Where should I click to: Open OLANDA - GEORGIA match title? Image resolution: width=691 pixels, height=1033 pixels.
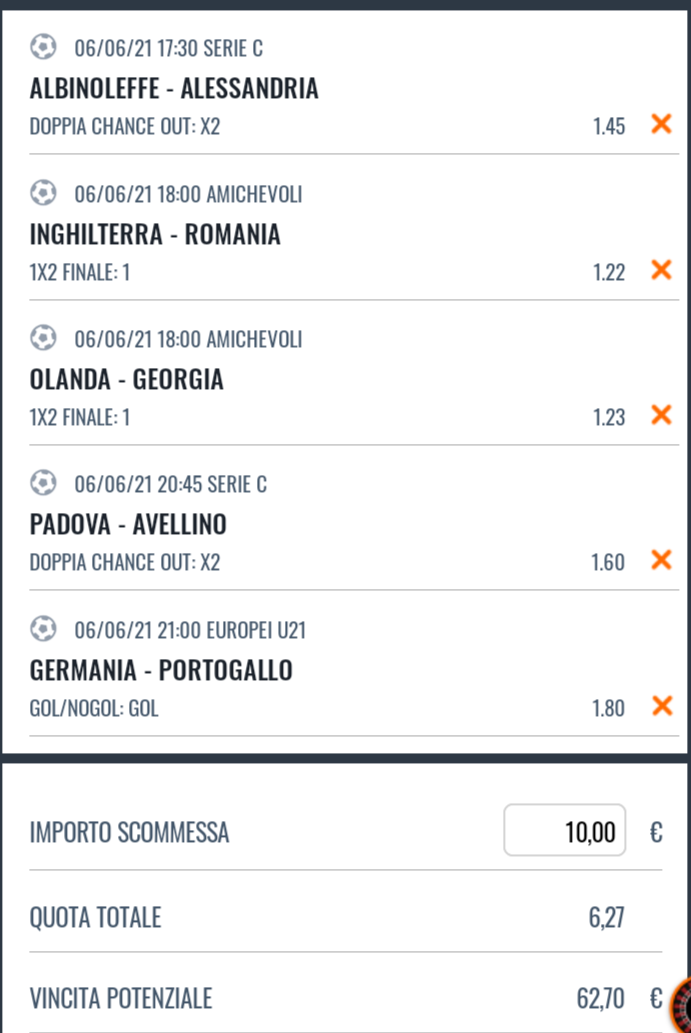click(x=126, y=379)
